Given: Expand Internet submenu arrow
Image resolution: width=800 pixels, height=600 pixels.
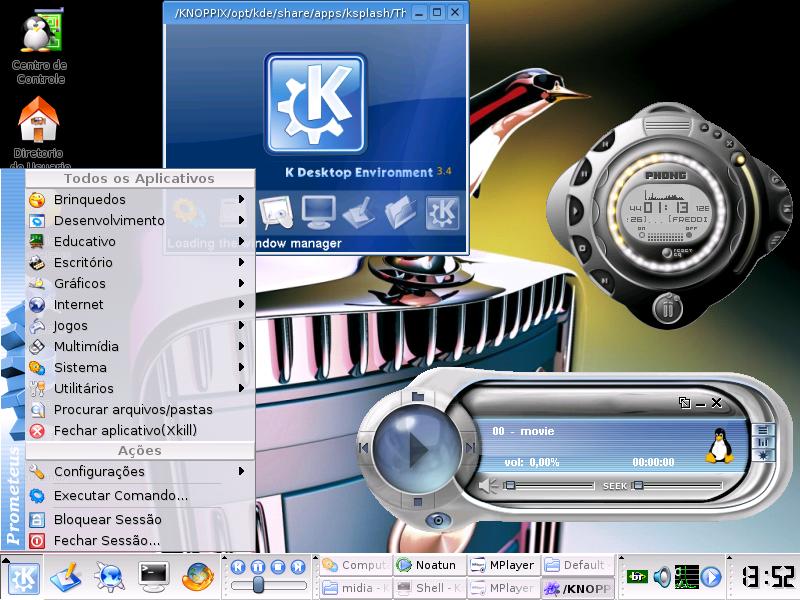Looking at the screenshot, I should tap(241, 304).
